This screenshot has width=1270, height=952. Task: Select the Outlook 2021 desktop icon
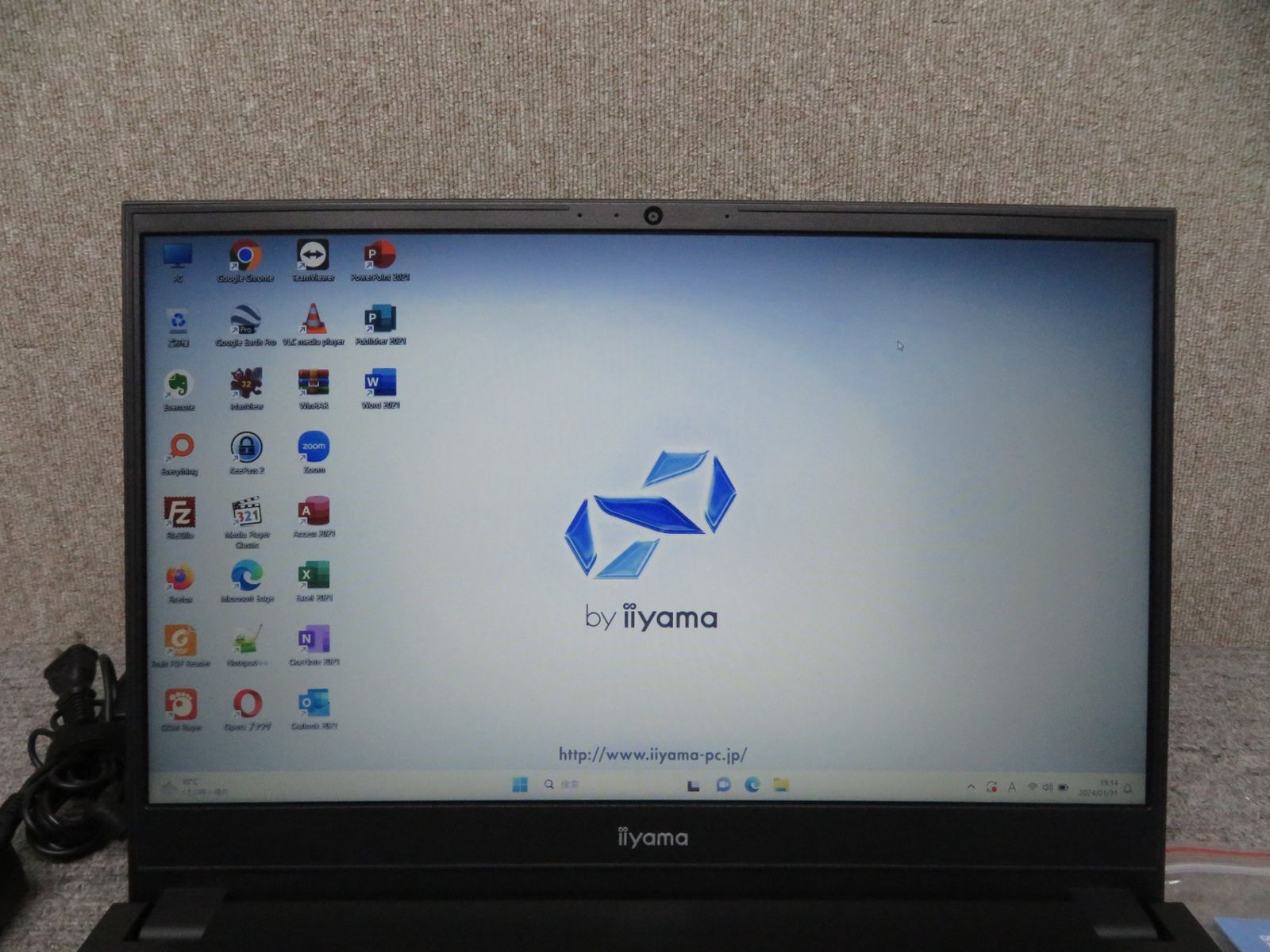click(x=314, y=709)
